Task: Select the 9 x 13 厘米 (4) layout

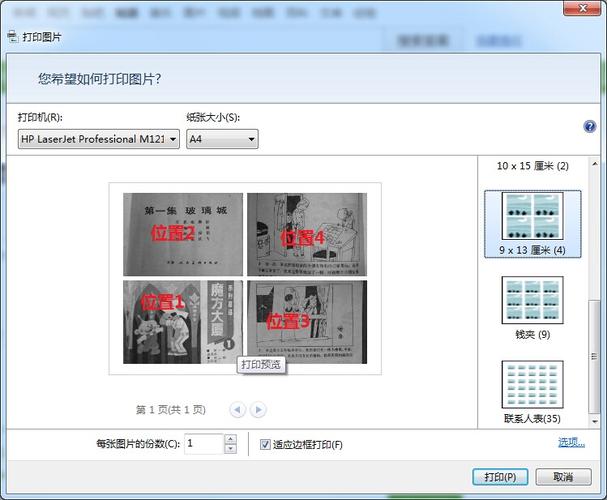Action: point(532,224)
